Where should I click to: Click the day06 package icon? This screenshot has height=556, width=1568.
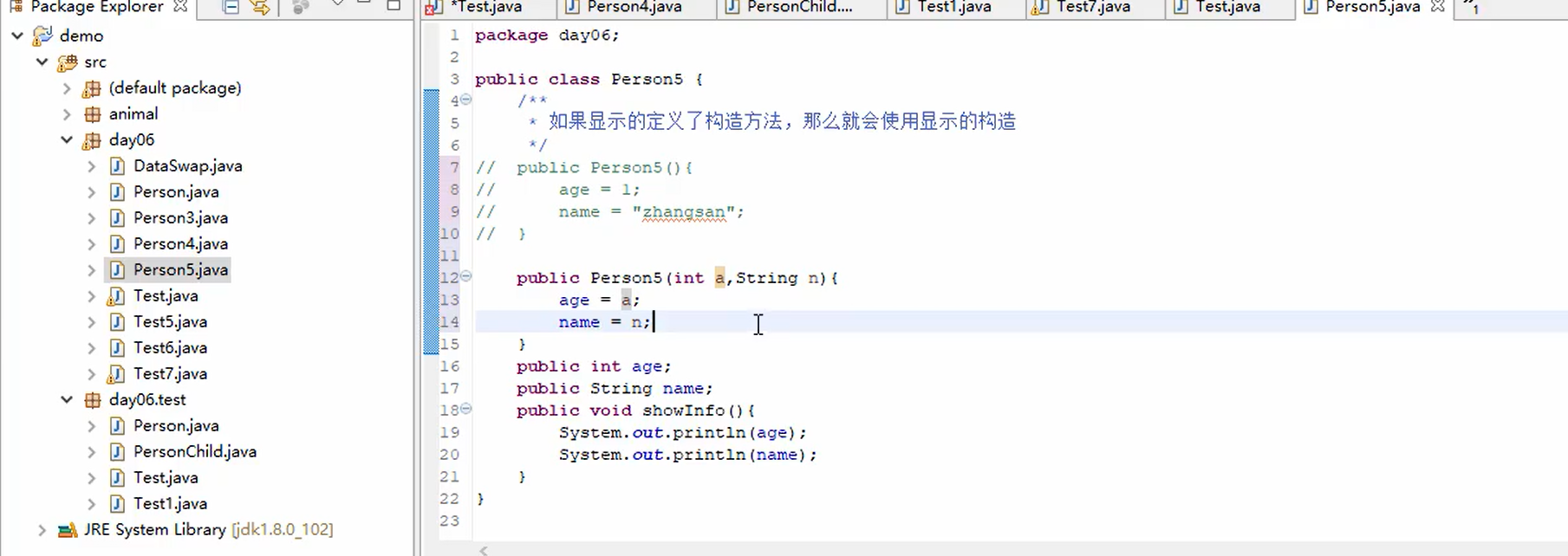pyautogui.click(x=92, y=140)
